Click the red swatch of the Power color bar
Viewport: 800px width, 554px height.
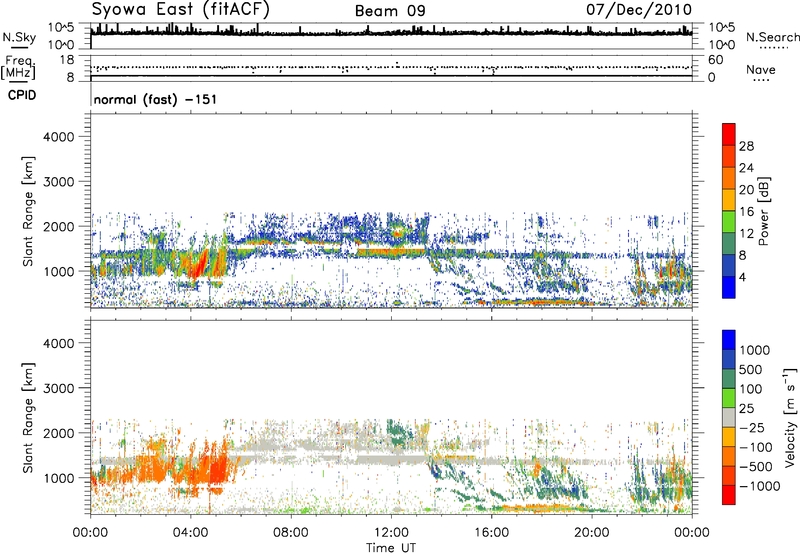click(729, 134)
